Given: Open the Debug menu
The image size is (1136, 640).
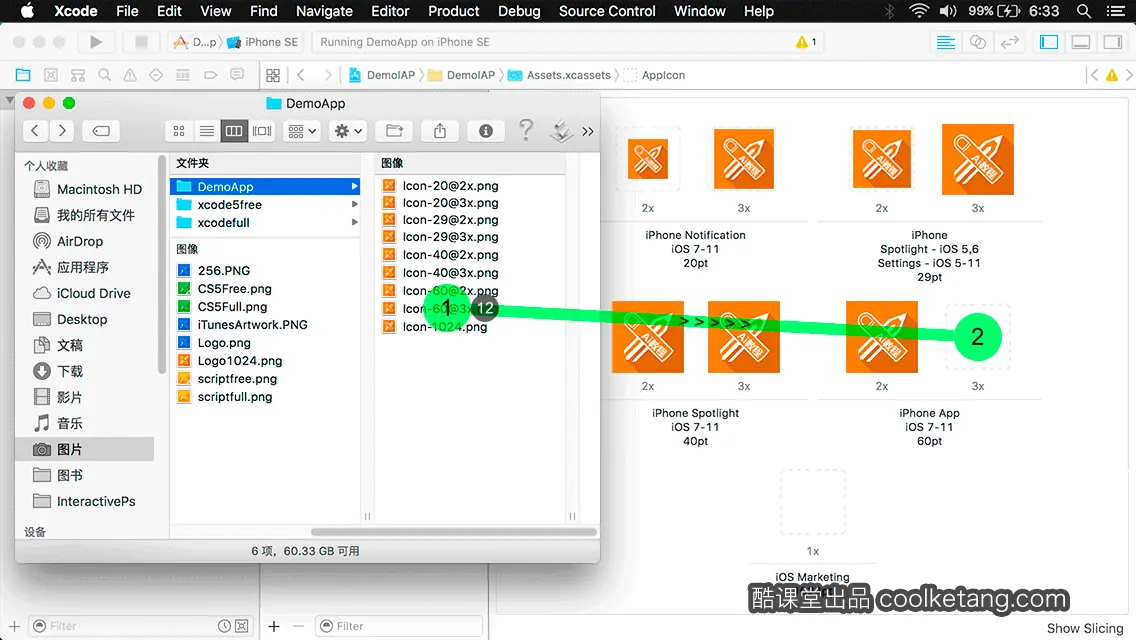Looking at the screenshot, I should [519, 11].
